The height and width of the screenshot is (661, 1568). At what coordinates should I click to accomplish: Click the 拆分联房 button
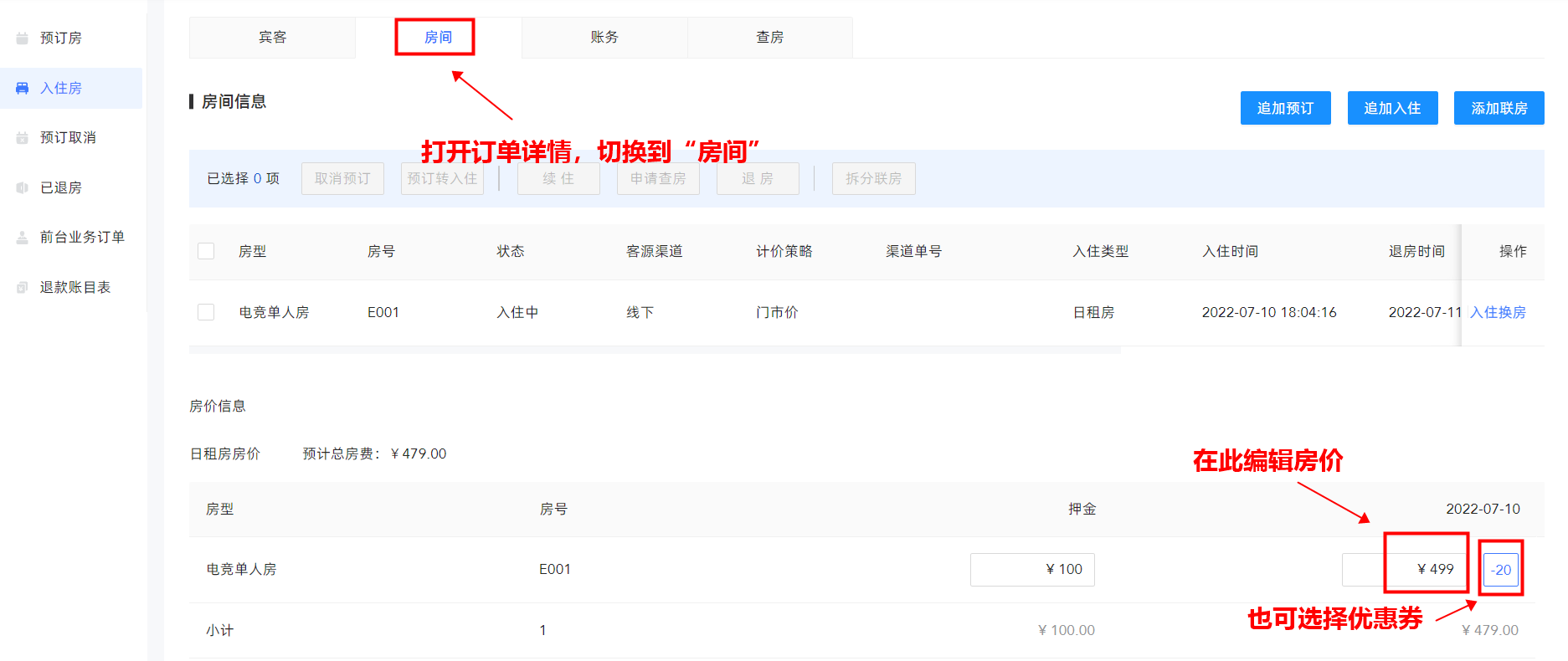pyautogui.click(x=873, y=178)
